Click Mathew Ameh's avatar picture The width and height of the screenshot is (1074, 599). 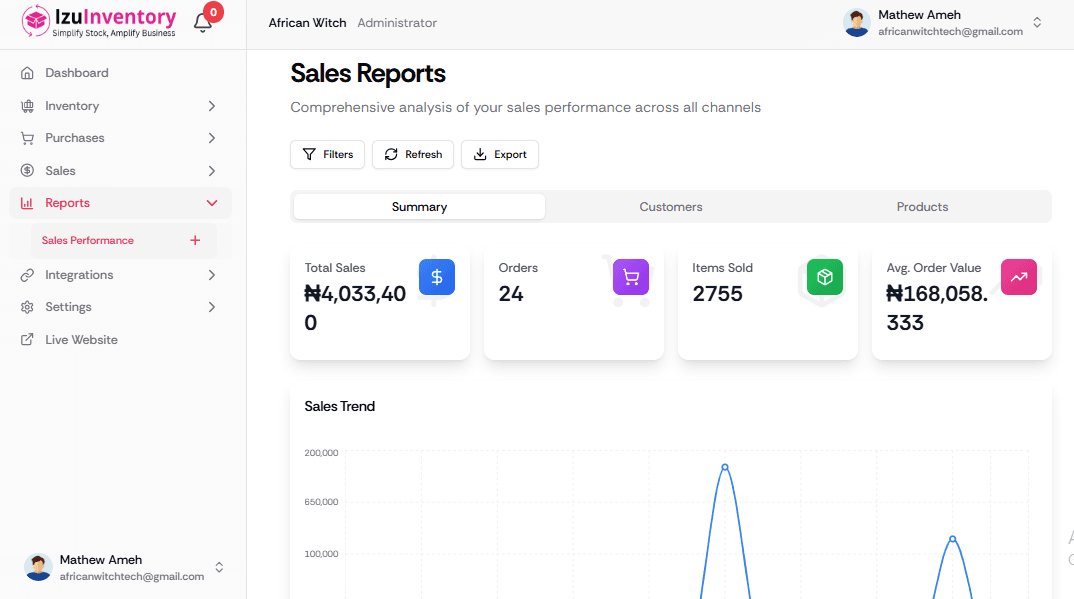856,20
